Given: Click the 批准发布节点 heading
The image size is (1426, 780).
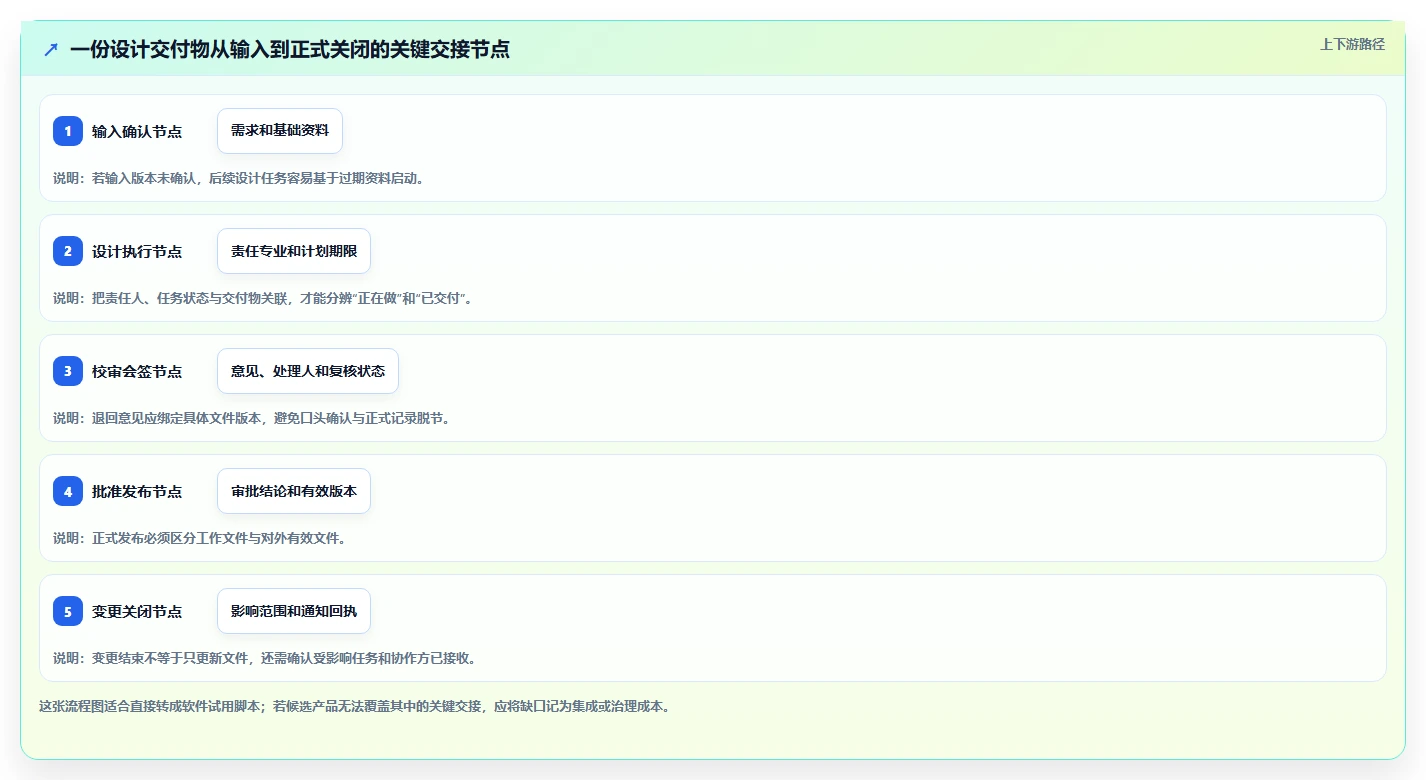Looking at the screenshot, I should [137, 491].
